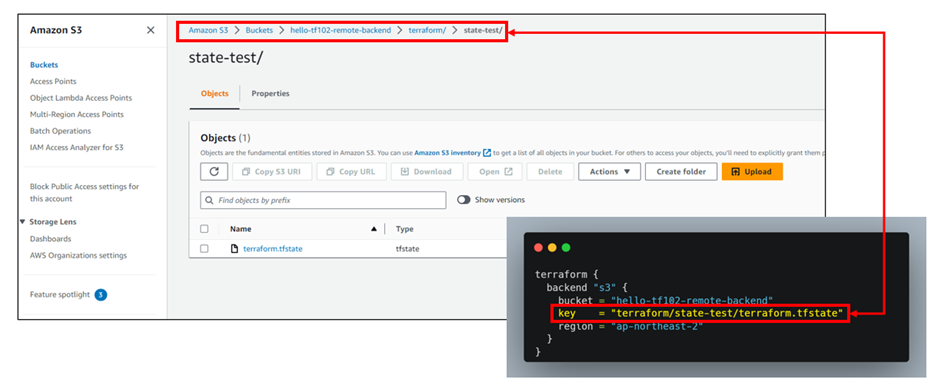Click the Copy URL button

click(x=351, y=172)
